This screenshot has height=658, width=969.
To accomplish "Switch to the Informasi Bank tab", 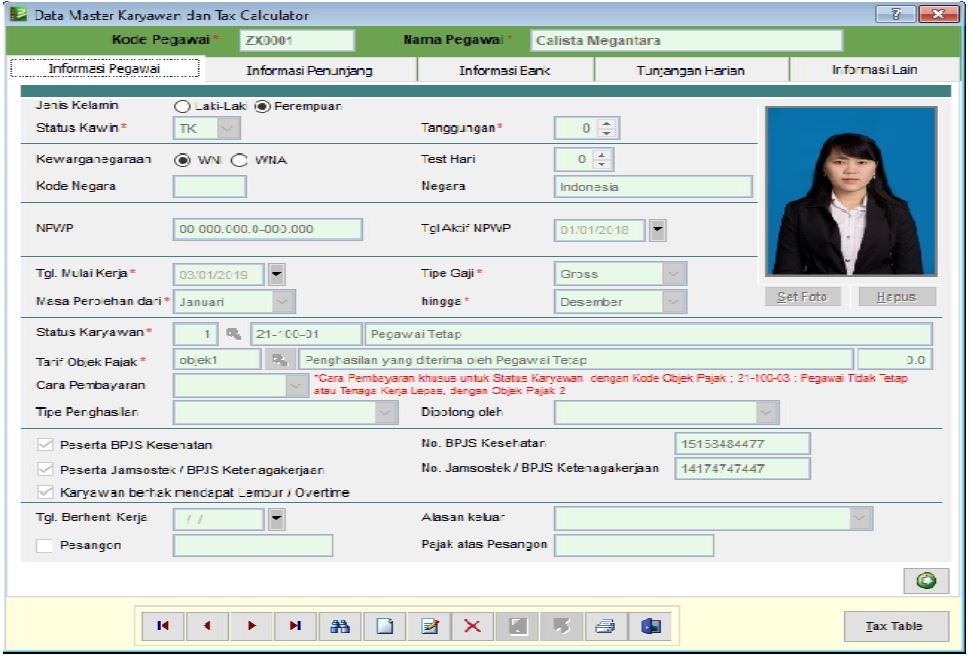I will [x=505, y=70].
